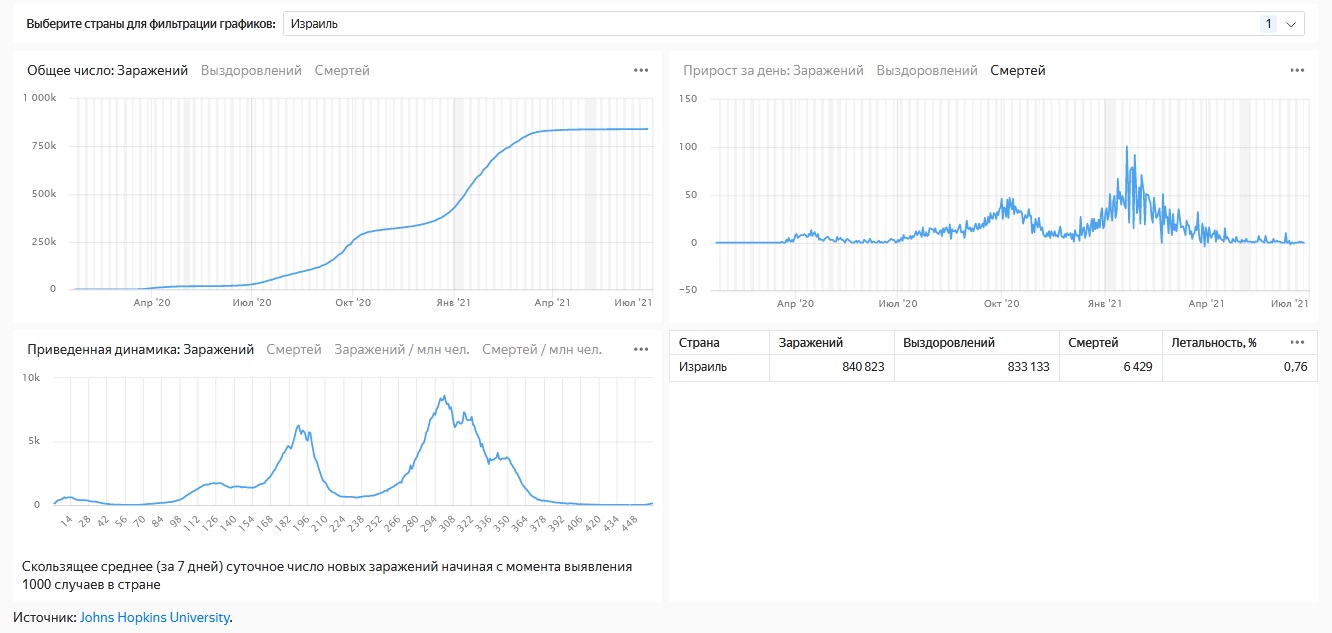Show Заражений / млн чел. tab
The height and width of the screenshot is (633, 1332).
pyautogui.click(x=401, y=350)
